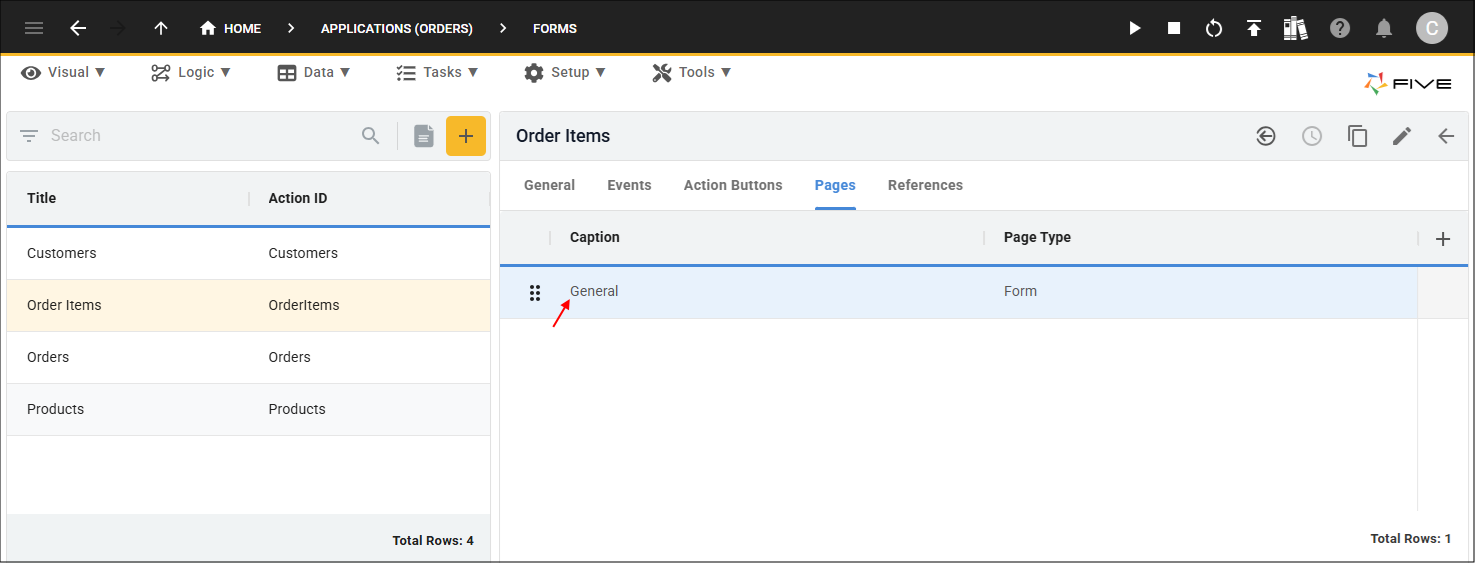Click the Stop square icon
The height and width of the screenshot is (563, 1475).
coord(1174,28)
